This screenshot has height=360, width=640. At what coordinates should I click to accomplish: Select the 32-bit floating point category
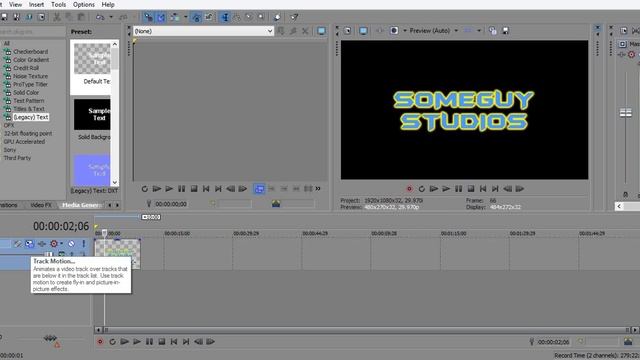28,133
